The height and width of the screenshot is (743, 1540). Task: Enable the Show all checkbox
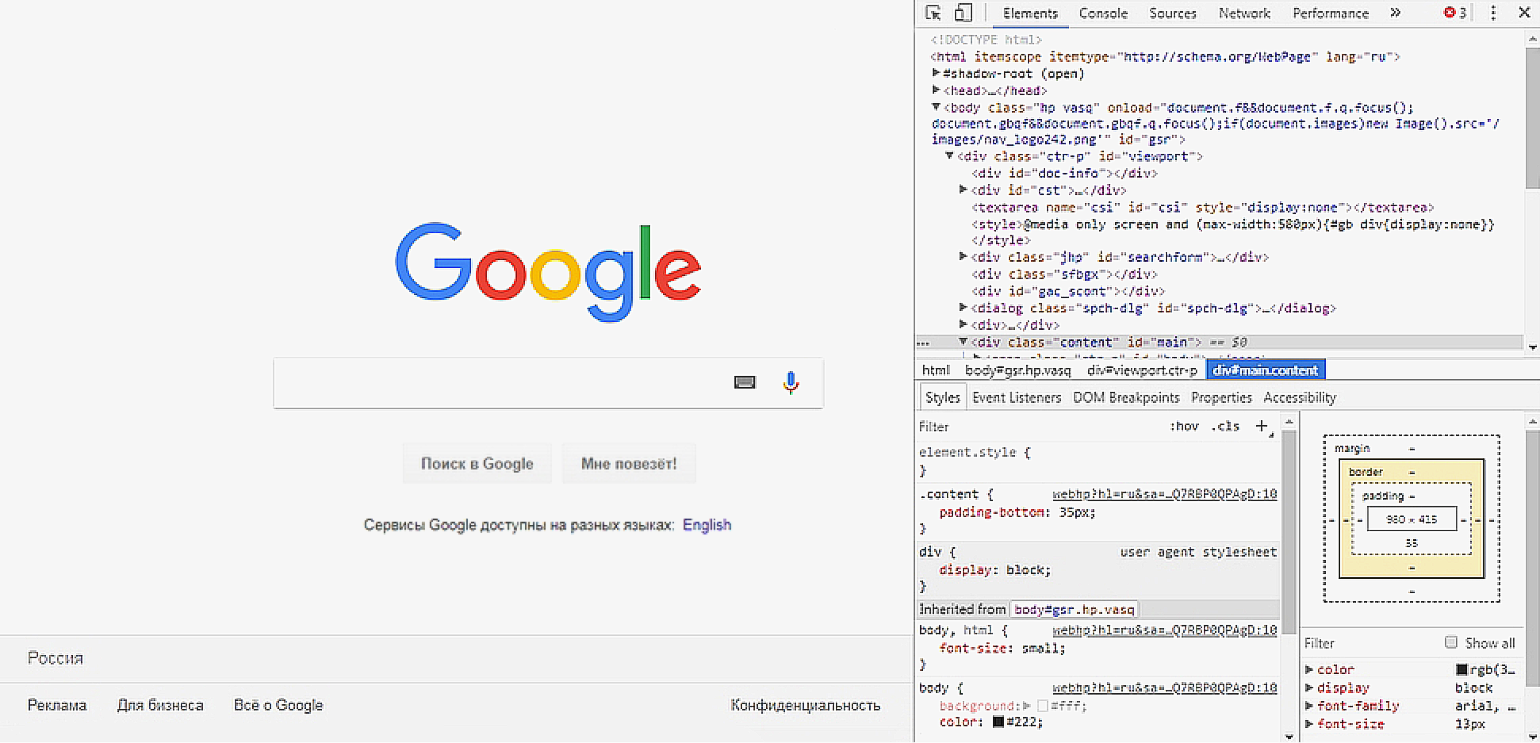[1451, 642]
